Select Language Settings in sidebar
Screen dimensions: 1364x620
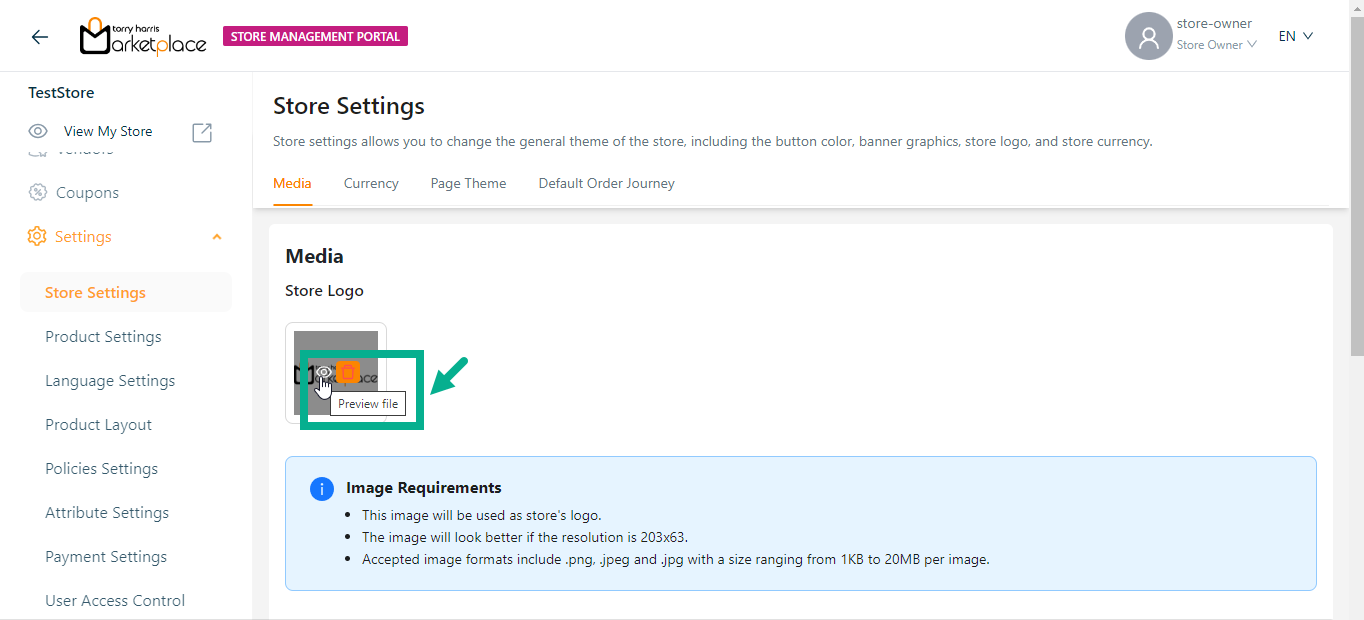[x=110, y=381]
